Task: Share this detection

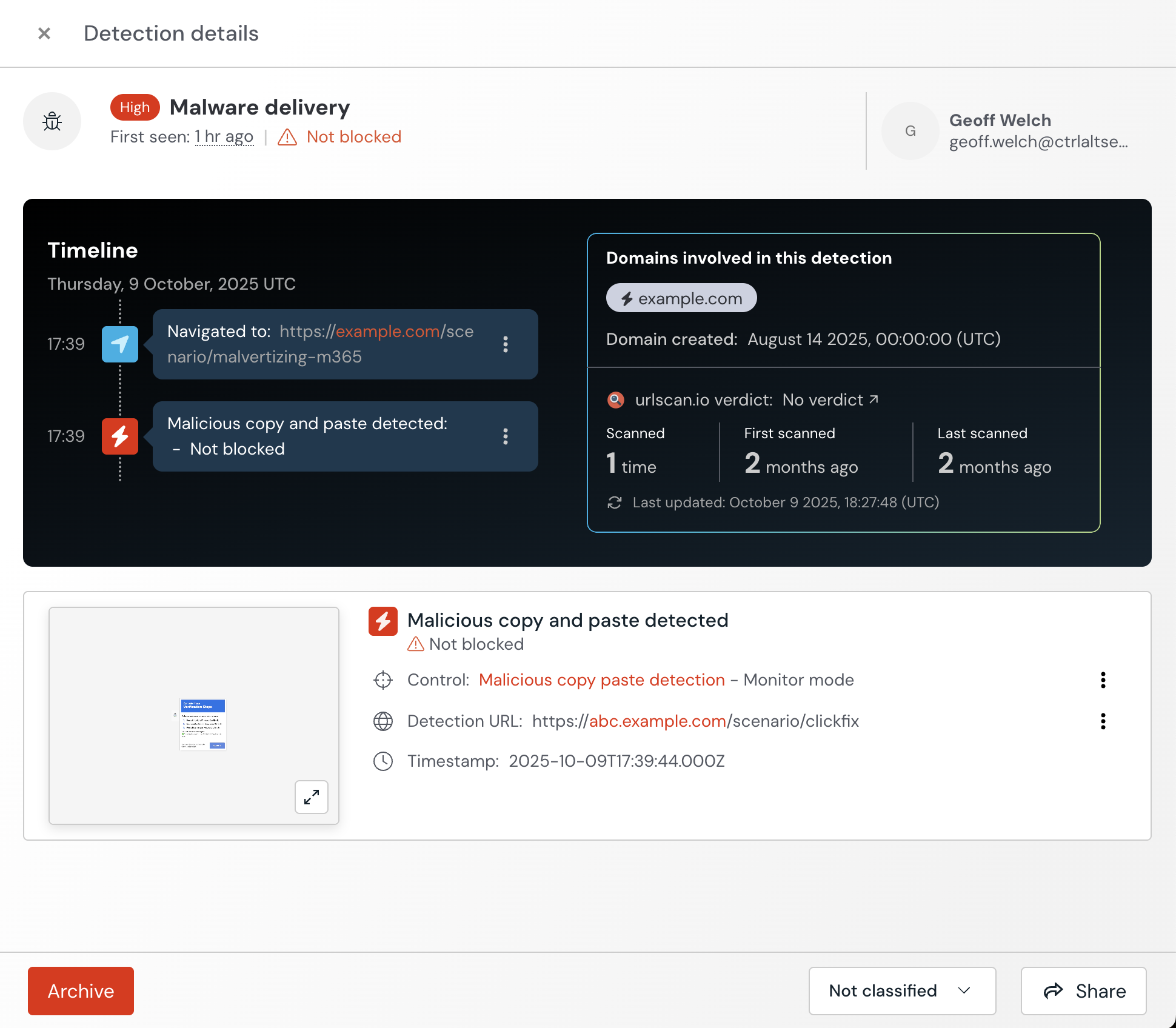Action: 1083,991
